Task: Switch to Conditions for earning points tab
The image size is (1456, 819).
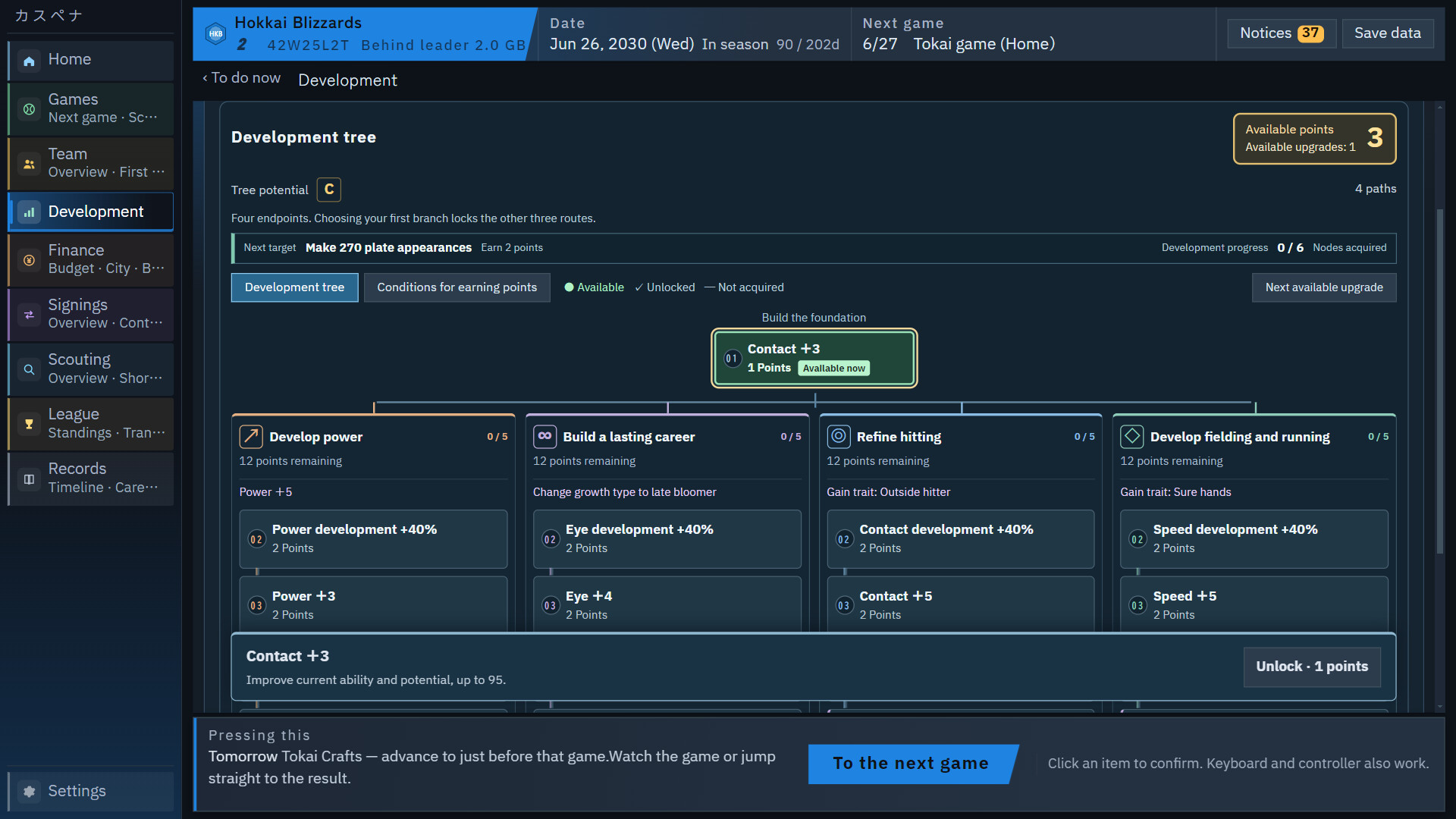Action: click(x=457, y=287)
